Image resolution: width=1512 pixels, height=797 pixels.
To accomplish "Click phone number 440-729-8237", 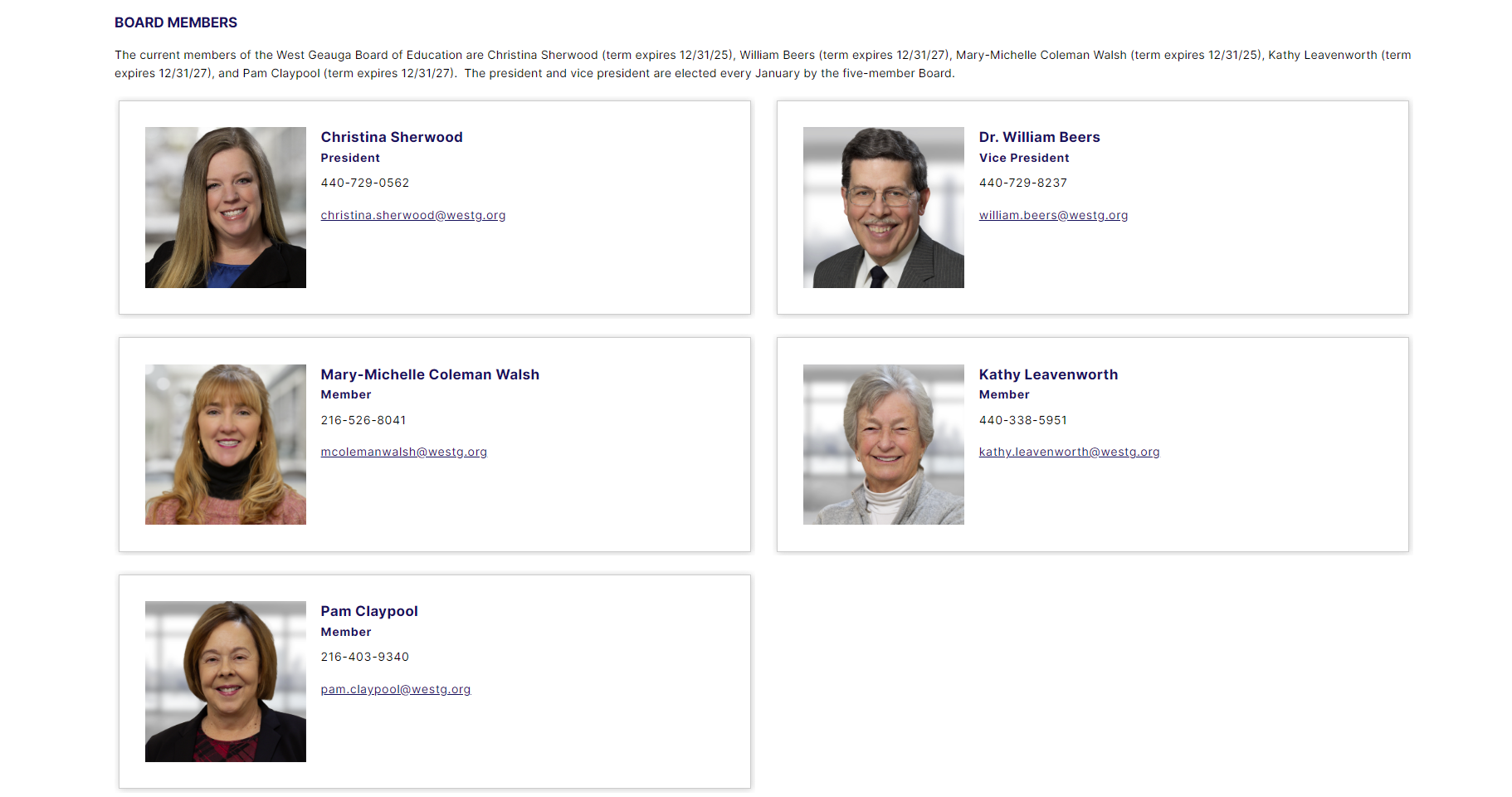I will click(1023, 183).
